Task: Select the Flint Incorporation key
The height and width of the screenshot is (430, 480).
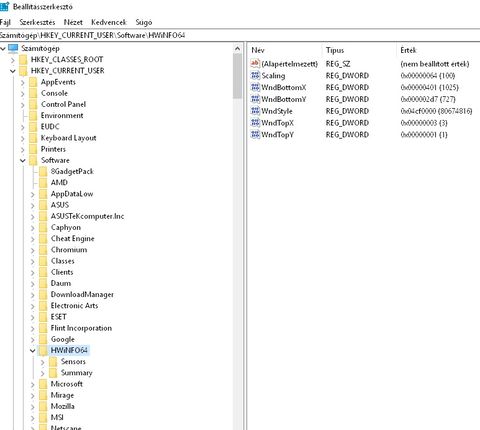Action: (81, 328)
